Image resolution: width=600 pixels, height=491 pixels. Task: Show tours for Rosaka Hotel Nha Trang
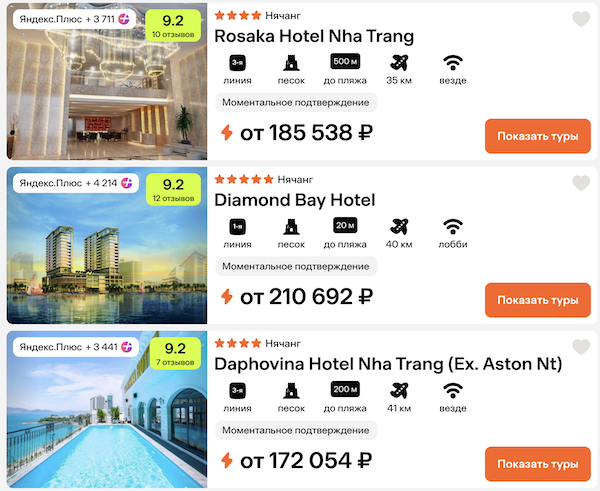(x=538, y=136)
